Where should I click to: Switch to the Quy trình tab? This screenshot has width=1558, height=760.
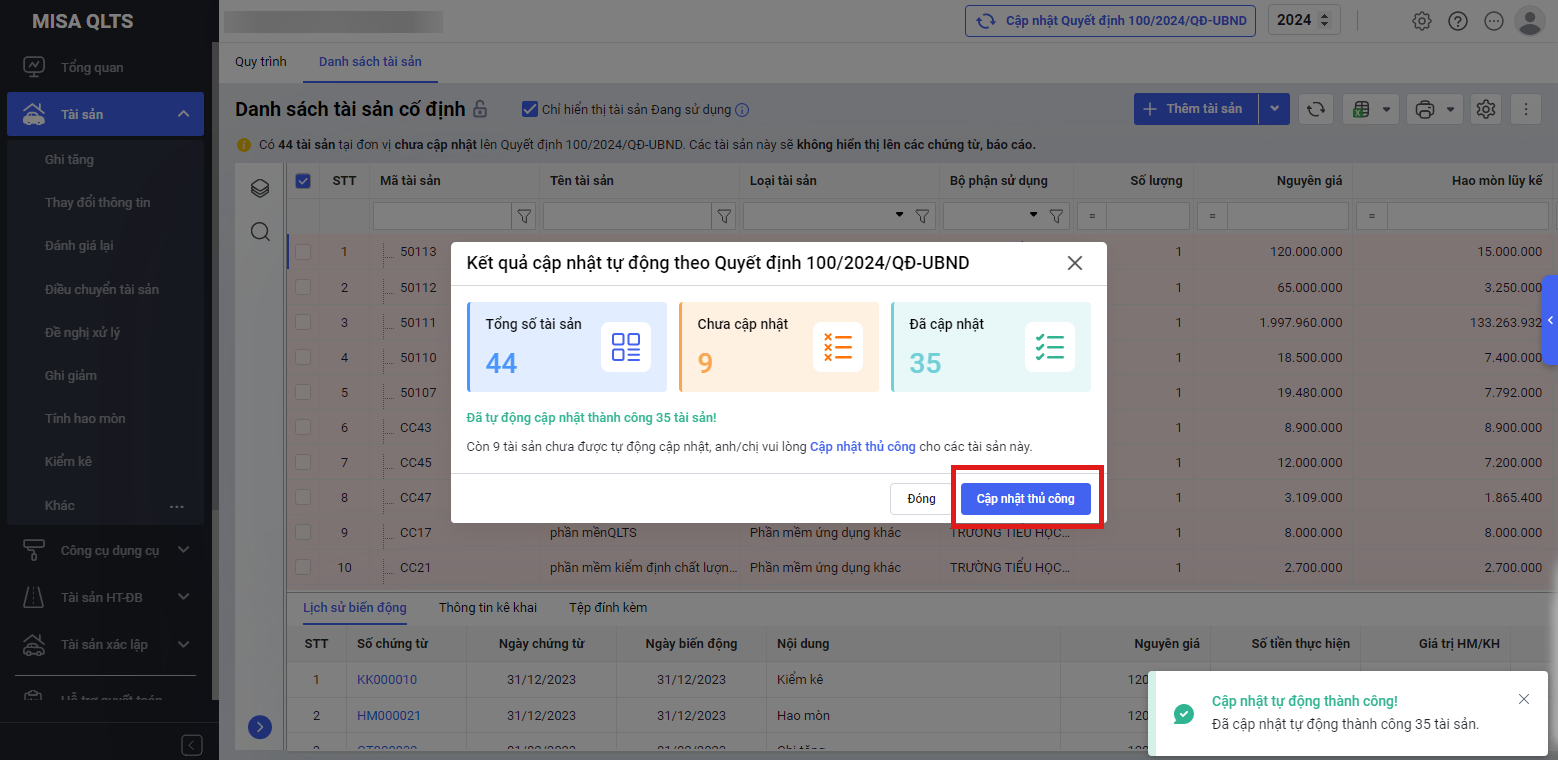(260, 62)
